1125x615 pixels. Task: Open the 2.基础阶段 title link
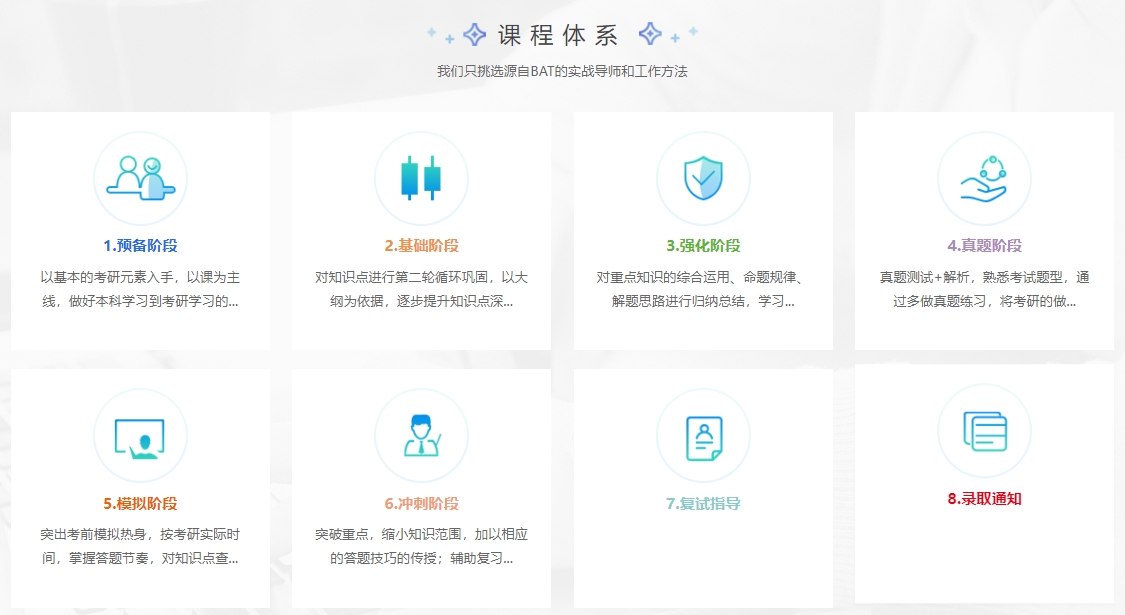pyautogui.click(x=421, y=246)
